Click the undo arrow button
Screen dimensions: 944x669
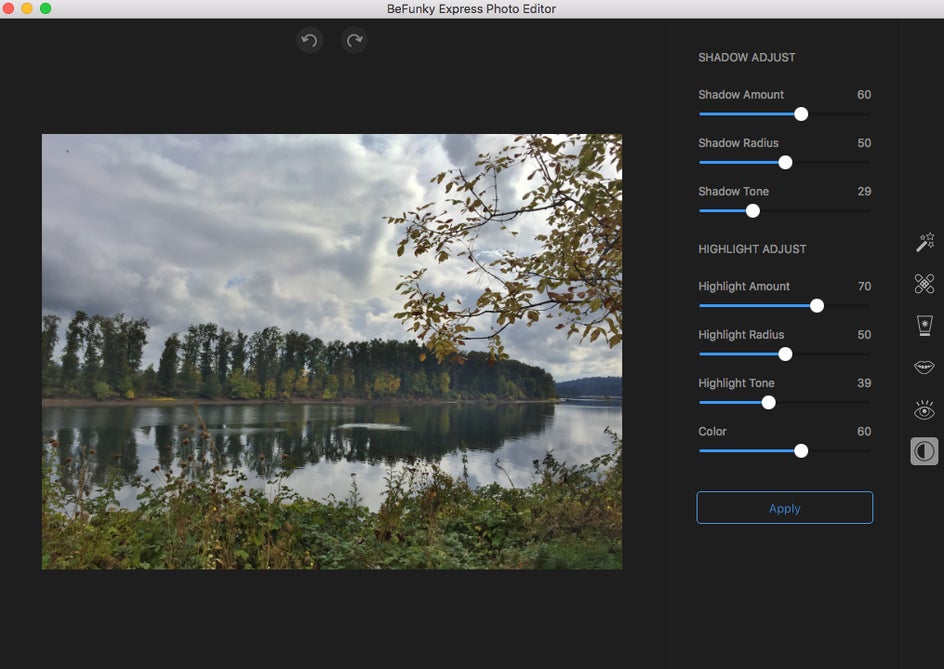coord(309,40)
